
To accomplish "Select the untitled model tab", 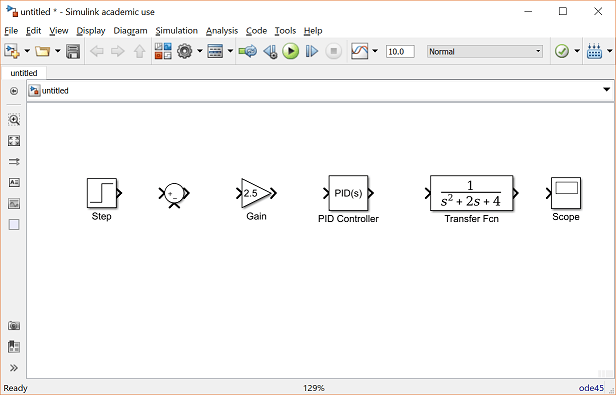I will coord(24,73).
